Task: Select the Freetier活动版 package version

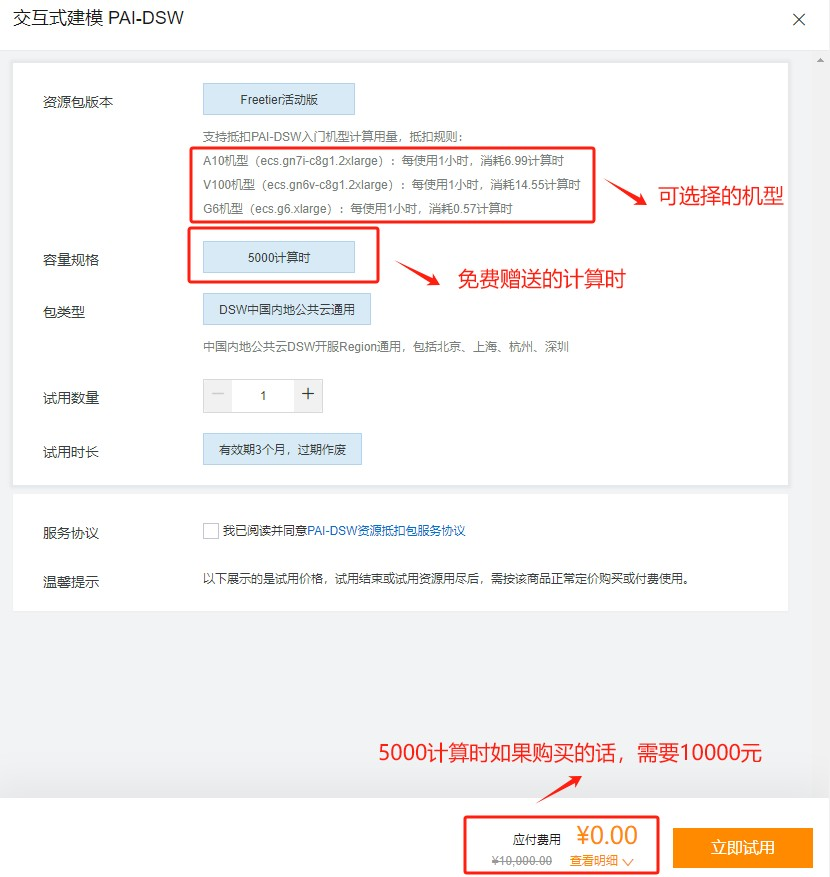Action: (x=279, y=100)
